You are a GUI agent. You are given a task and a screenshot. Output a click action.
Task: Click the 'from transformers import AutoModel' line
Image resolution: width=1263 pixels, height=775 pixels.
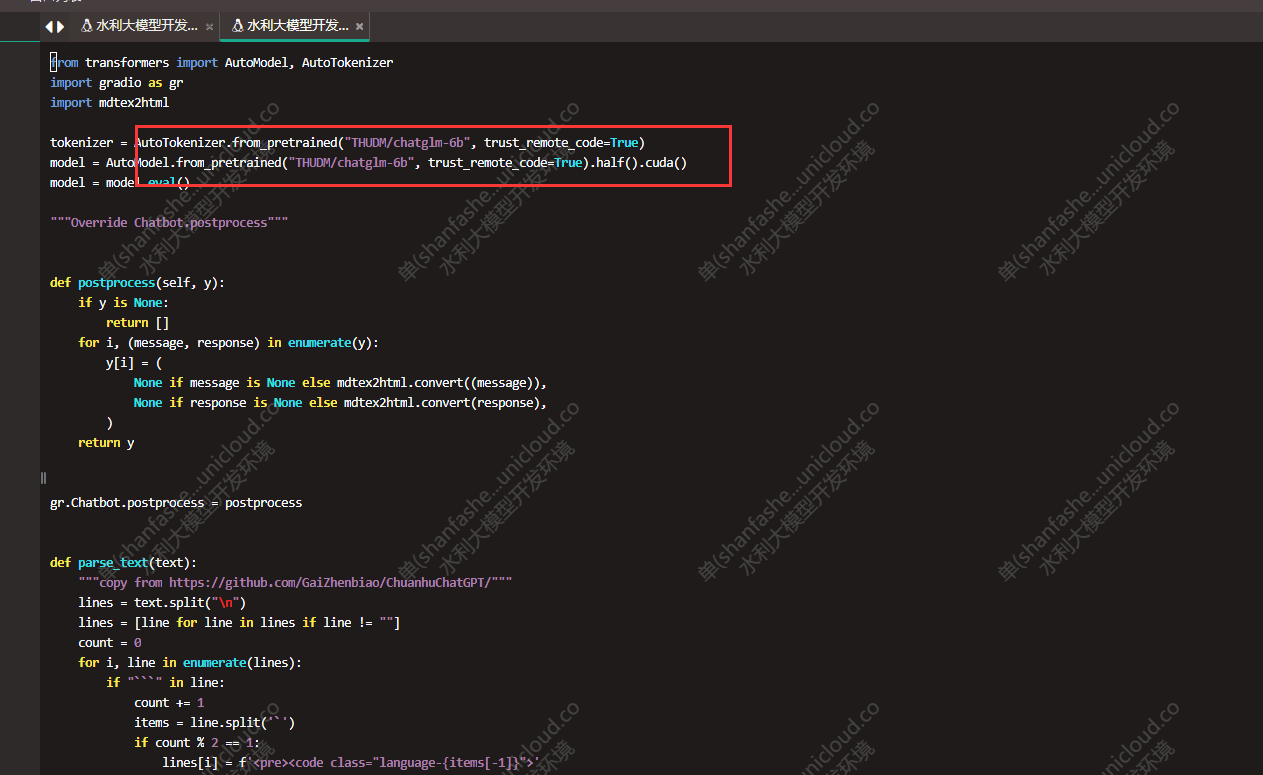[x=222, y=62]
